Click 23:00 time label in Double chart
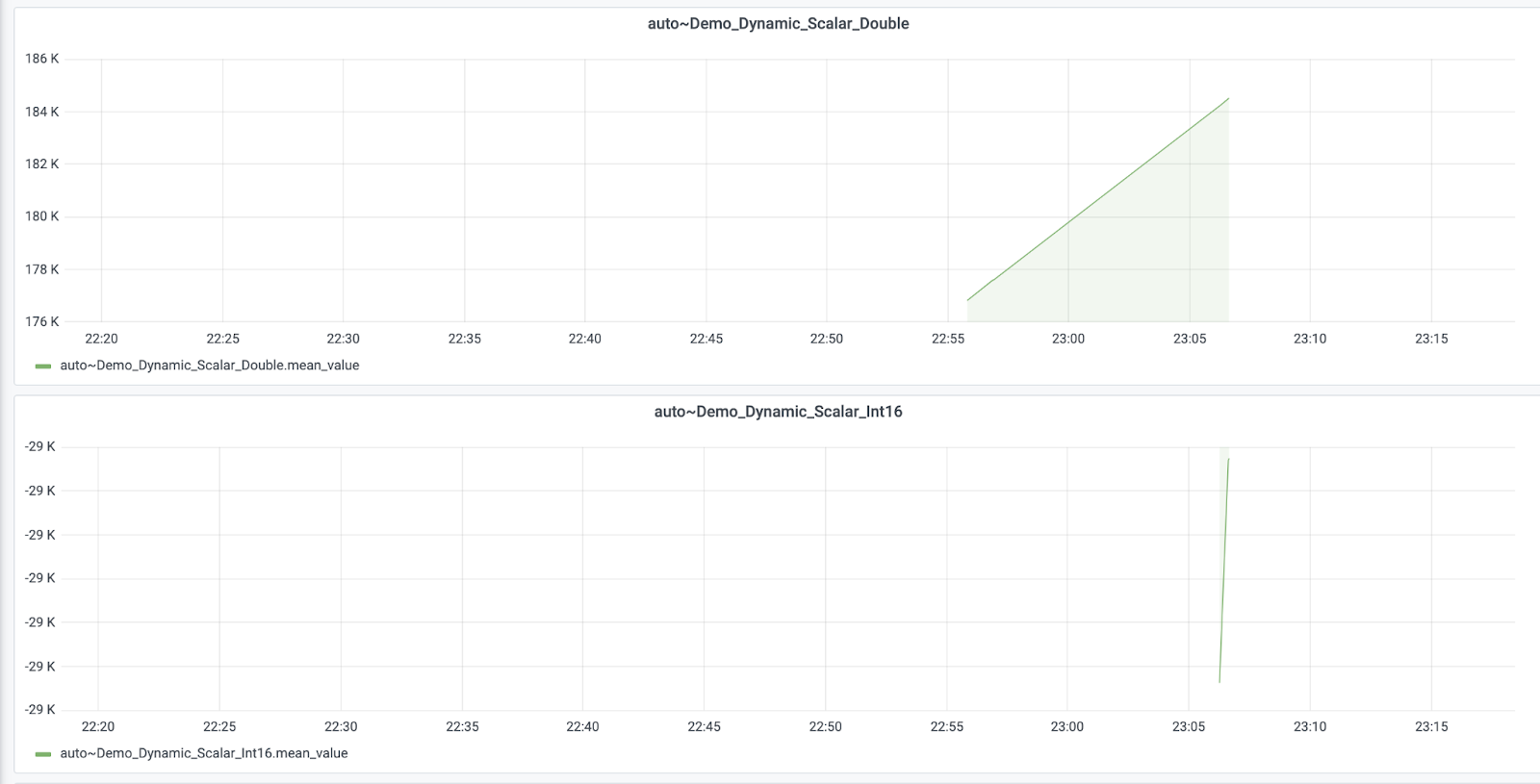 [x=1067, y=339]
